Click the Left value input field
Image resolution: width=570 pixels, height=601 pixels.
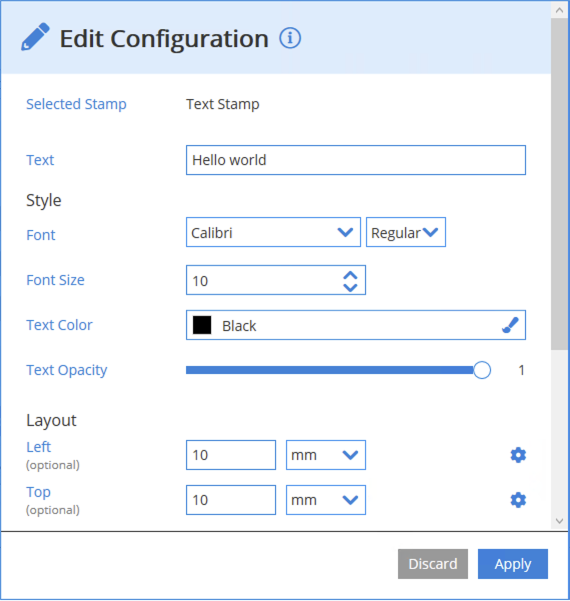point(231,455)
